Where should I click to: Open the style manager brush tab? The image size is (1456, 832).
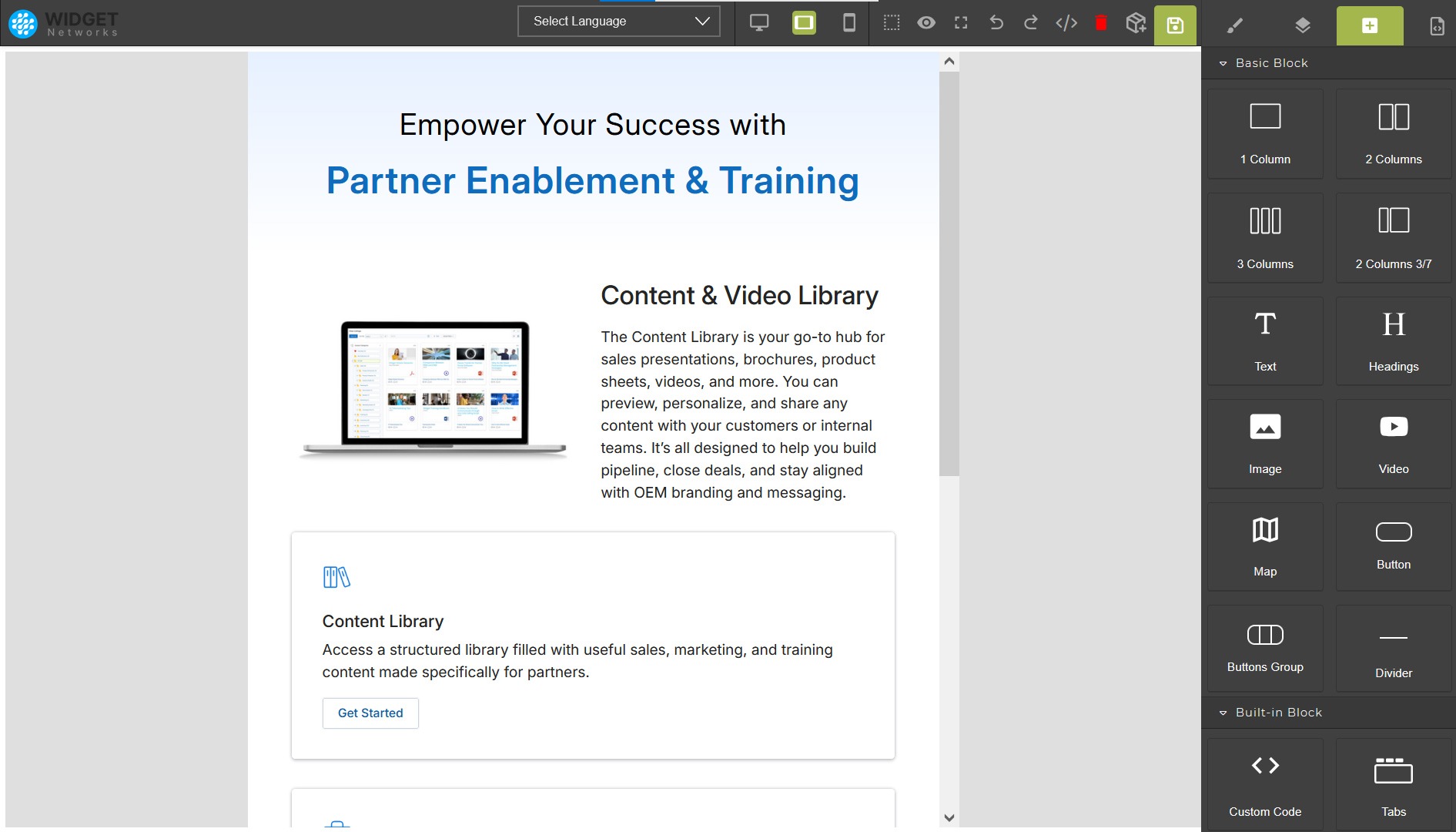(x=1235, y=26)
